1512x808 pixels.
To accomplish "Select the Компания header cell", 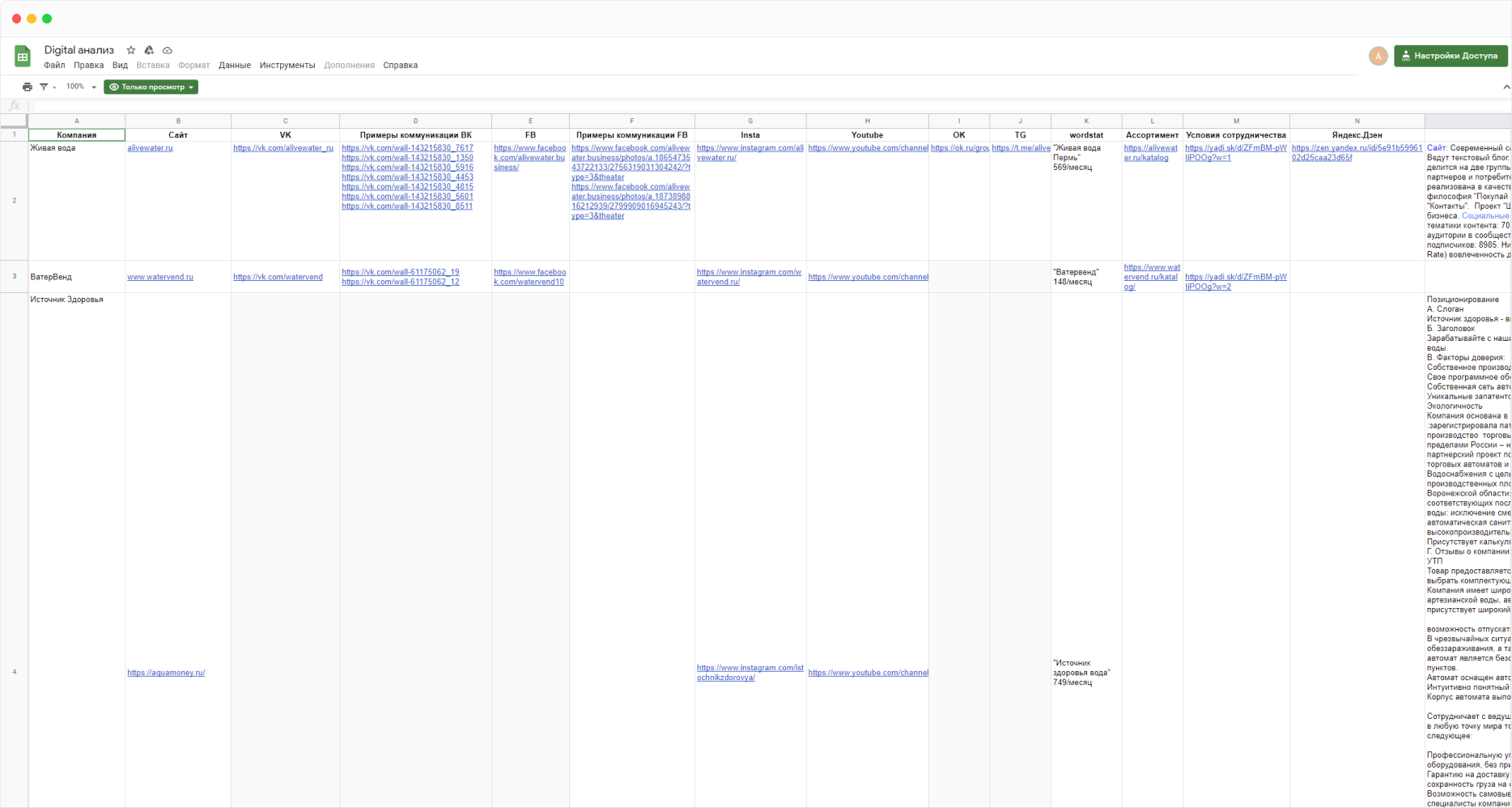I will point(77,135).
